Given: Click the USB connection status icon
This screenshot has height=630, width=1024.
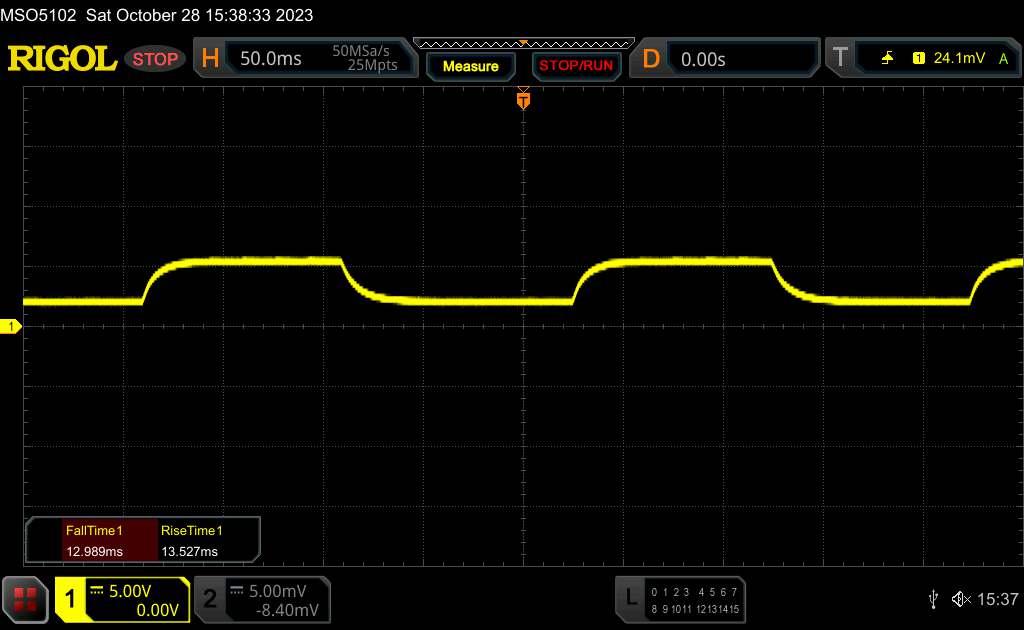Looking at the screenshot, I should pos(933,599).
